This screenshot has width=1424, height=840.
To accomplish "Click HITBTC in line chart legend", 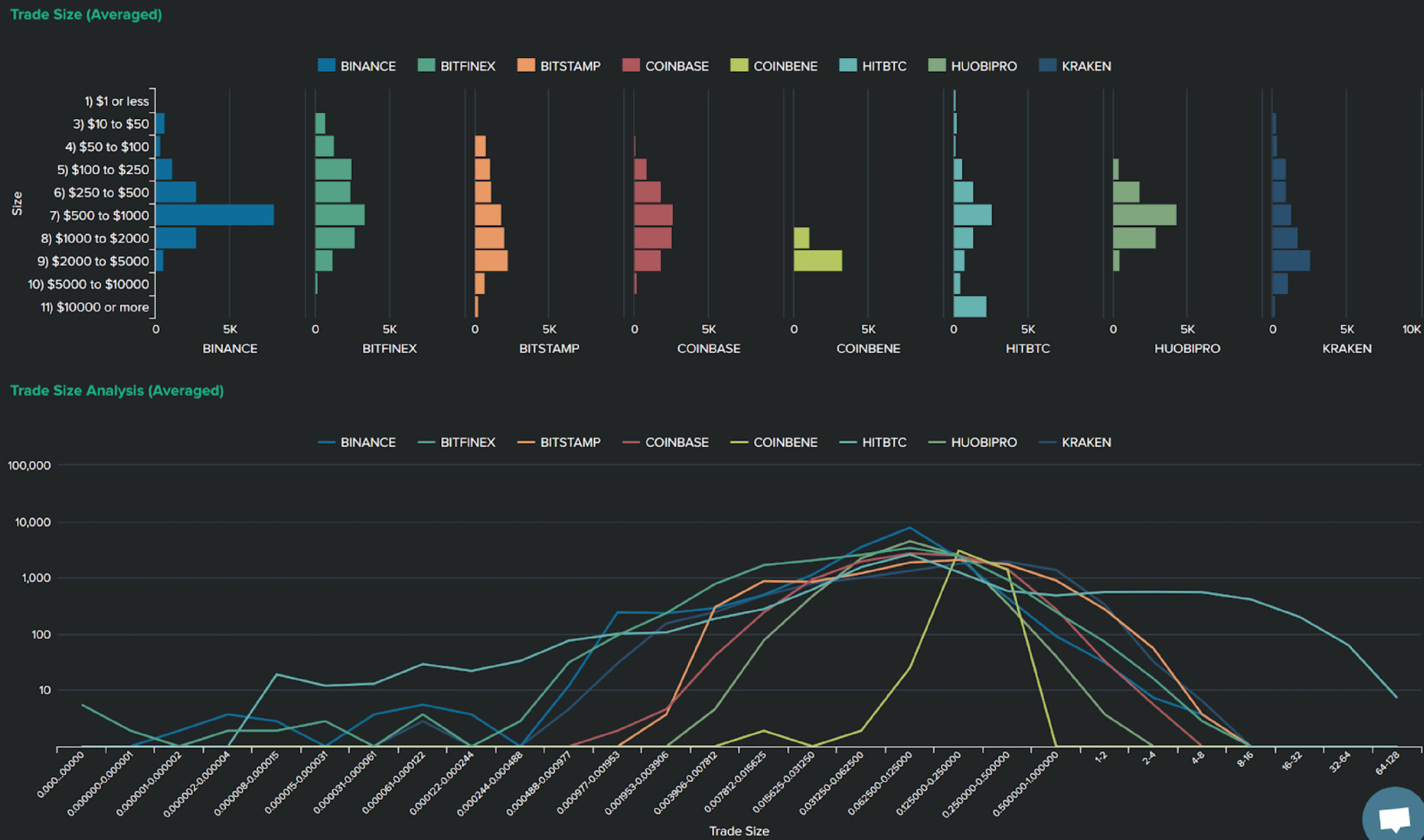I will click(x=872, y=442).
